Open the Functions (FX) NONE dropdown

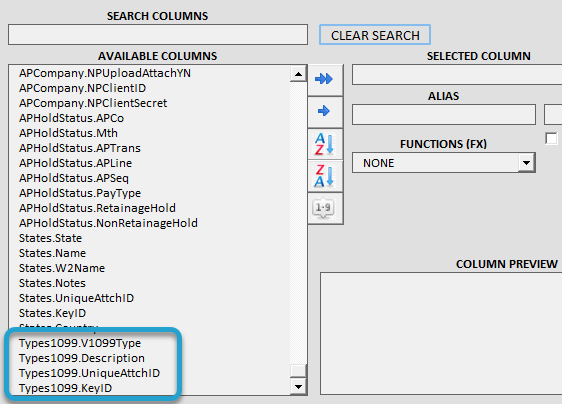(x=444, y=163)
